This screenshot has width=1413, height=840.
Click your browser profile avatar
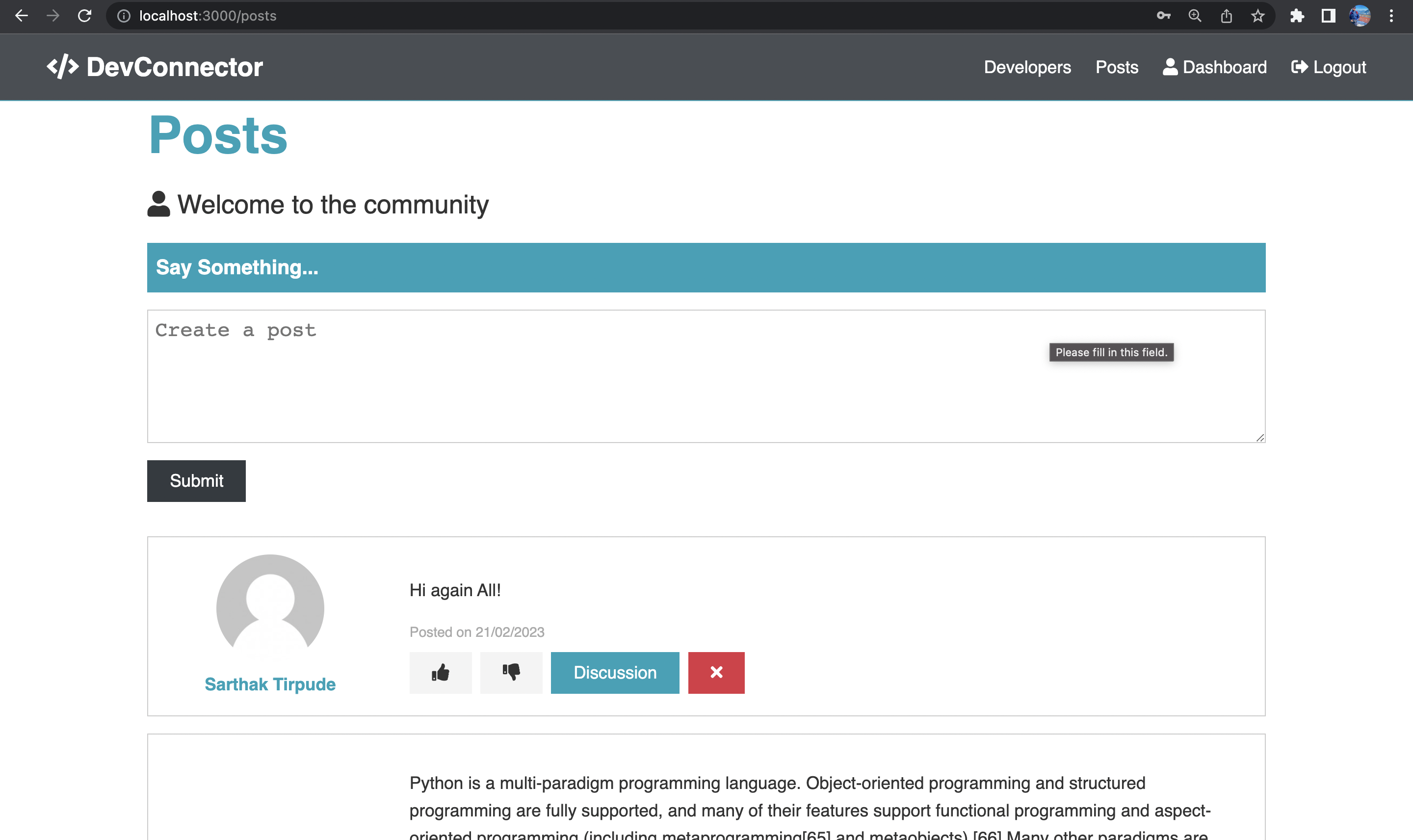[x=1361, y=15]
